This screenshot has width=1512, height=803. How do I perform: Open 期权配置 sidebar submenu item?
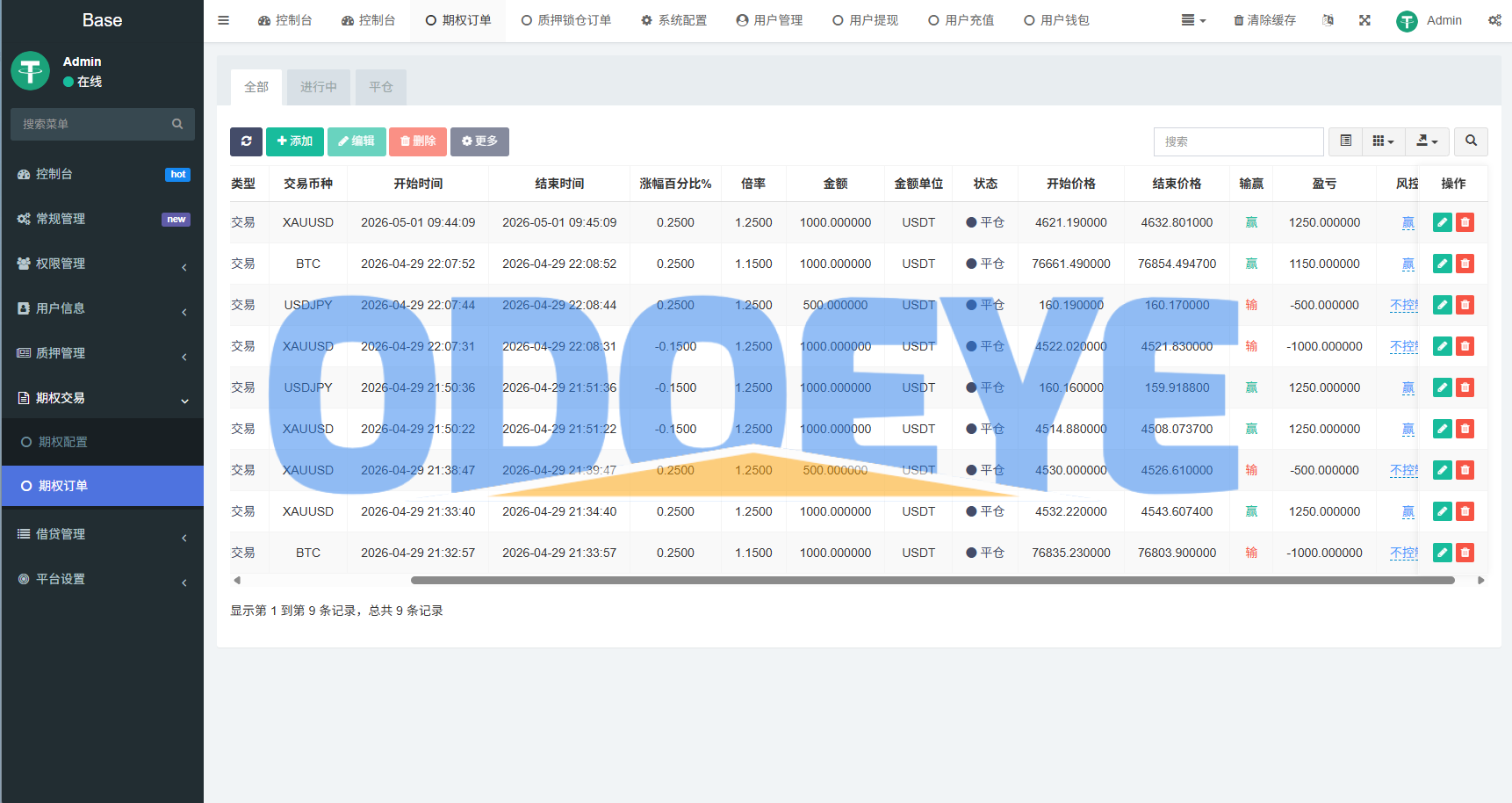pos(103,442)
